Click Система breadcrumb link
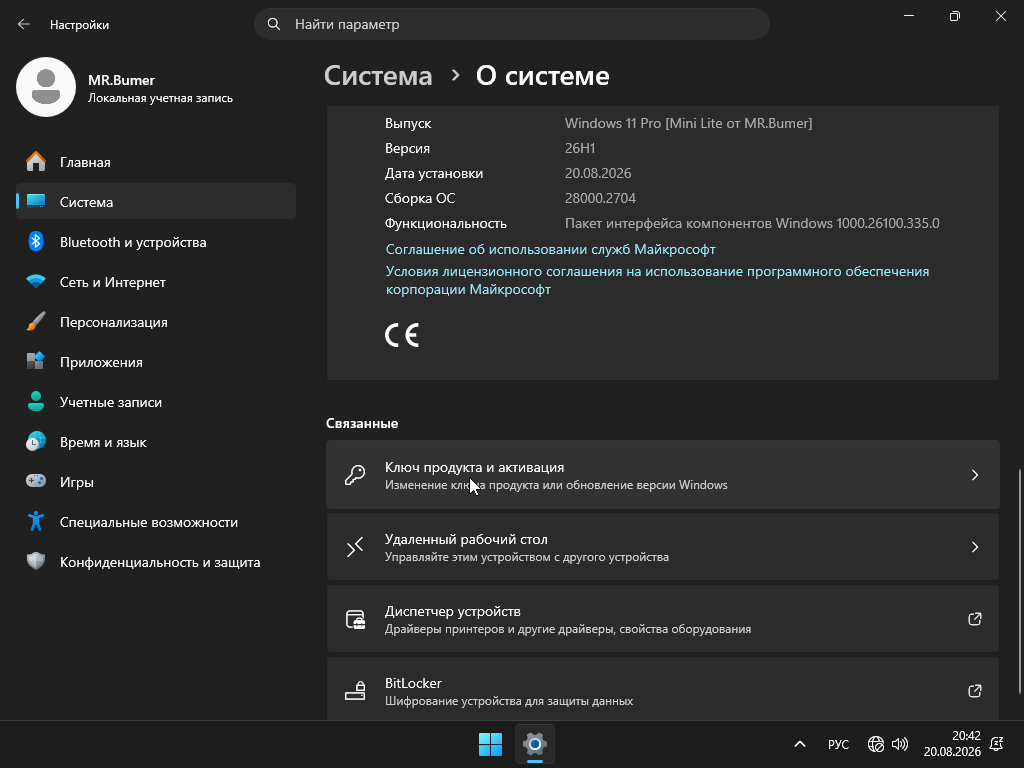Image resolution: width=1024 pixels, height=768 pixels. click(x=378, y=76)
